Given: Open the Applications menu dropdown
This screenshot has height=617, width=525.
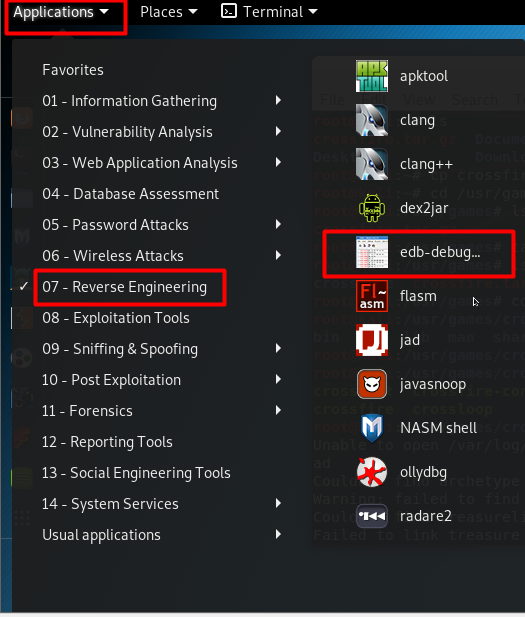Looking at the screenshot, I should click(61, 12).
